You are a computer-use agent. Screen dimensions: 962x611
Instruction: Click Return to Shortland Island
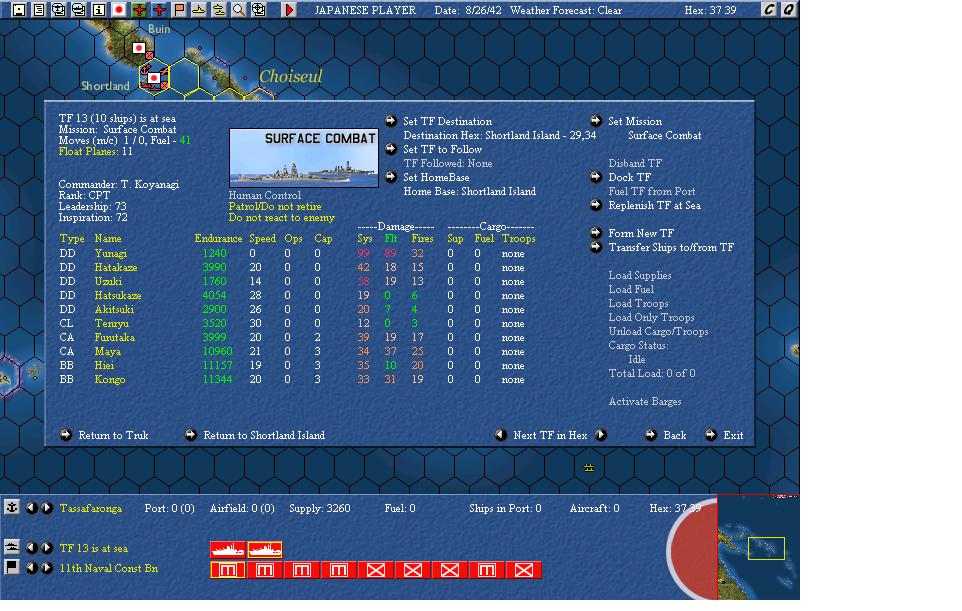click(x=264, y=435)
